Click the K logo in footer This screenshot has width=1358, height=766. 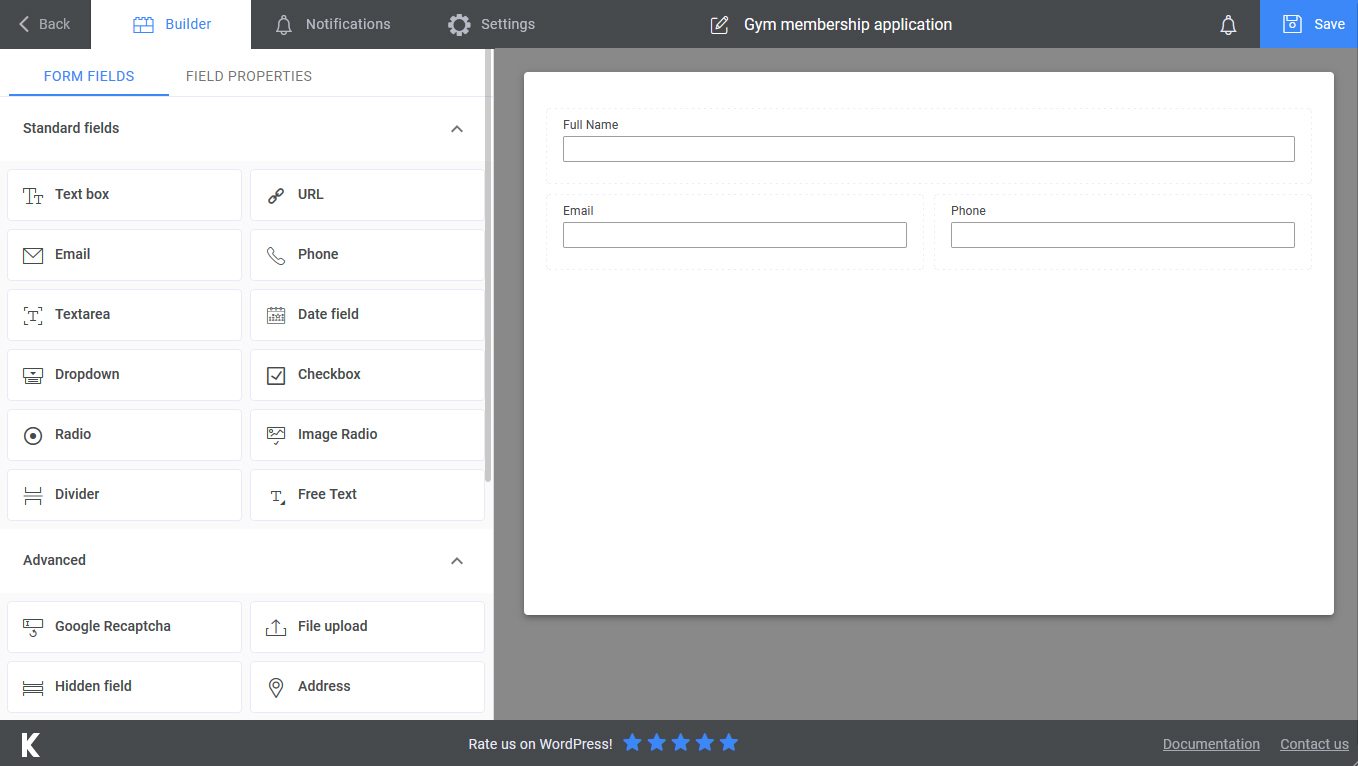click(x=31, y=744)
